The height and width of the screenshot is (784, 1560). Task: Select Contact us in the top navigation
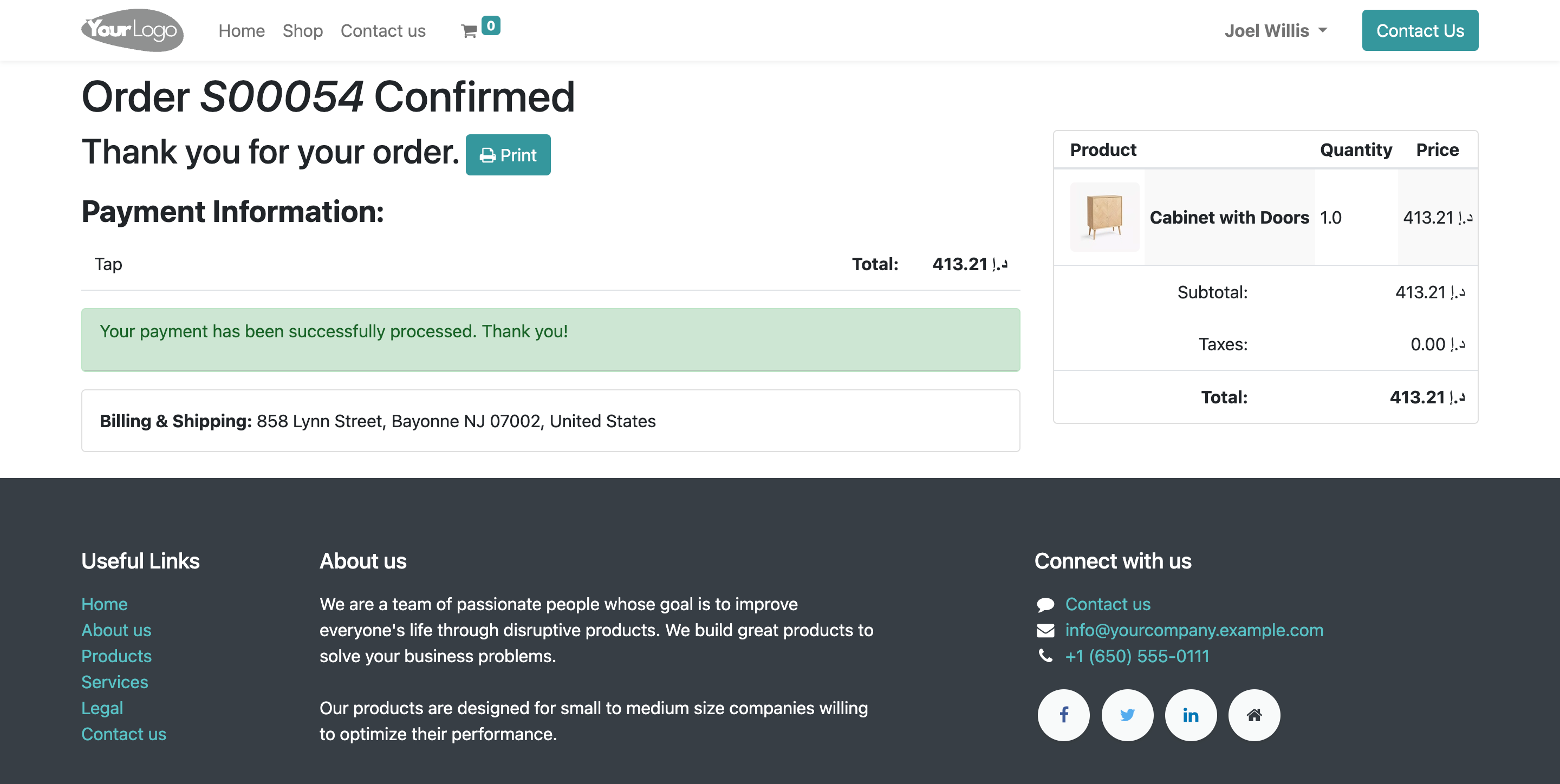pos(383,30)
